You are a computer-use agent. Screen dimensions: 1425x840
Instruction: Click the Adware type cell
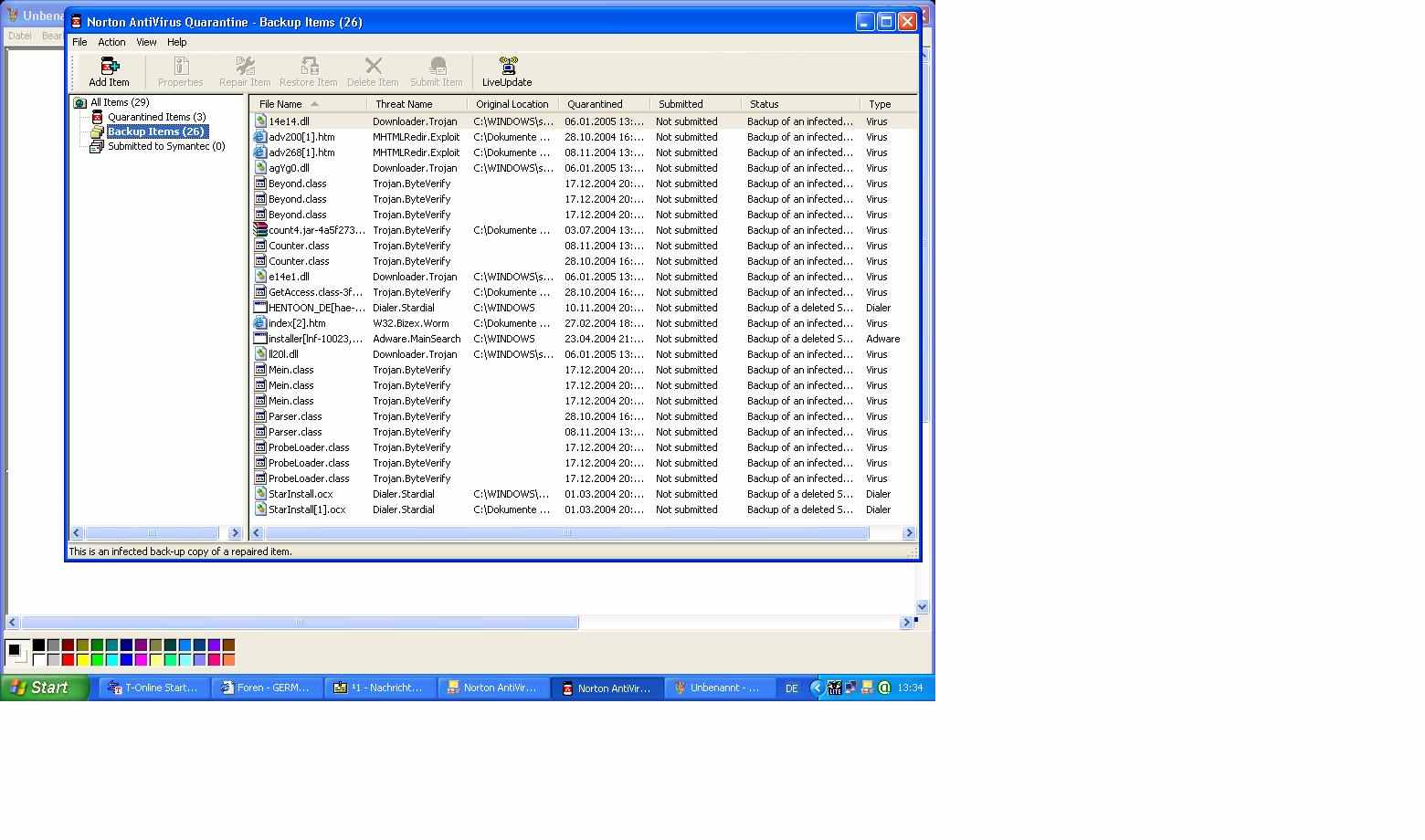click(x=882, y=339)
